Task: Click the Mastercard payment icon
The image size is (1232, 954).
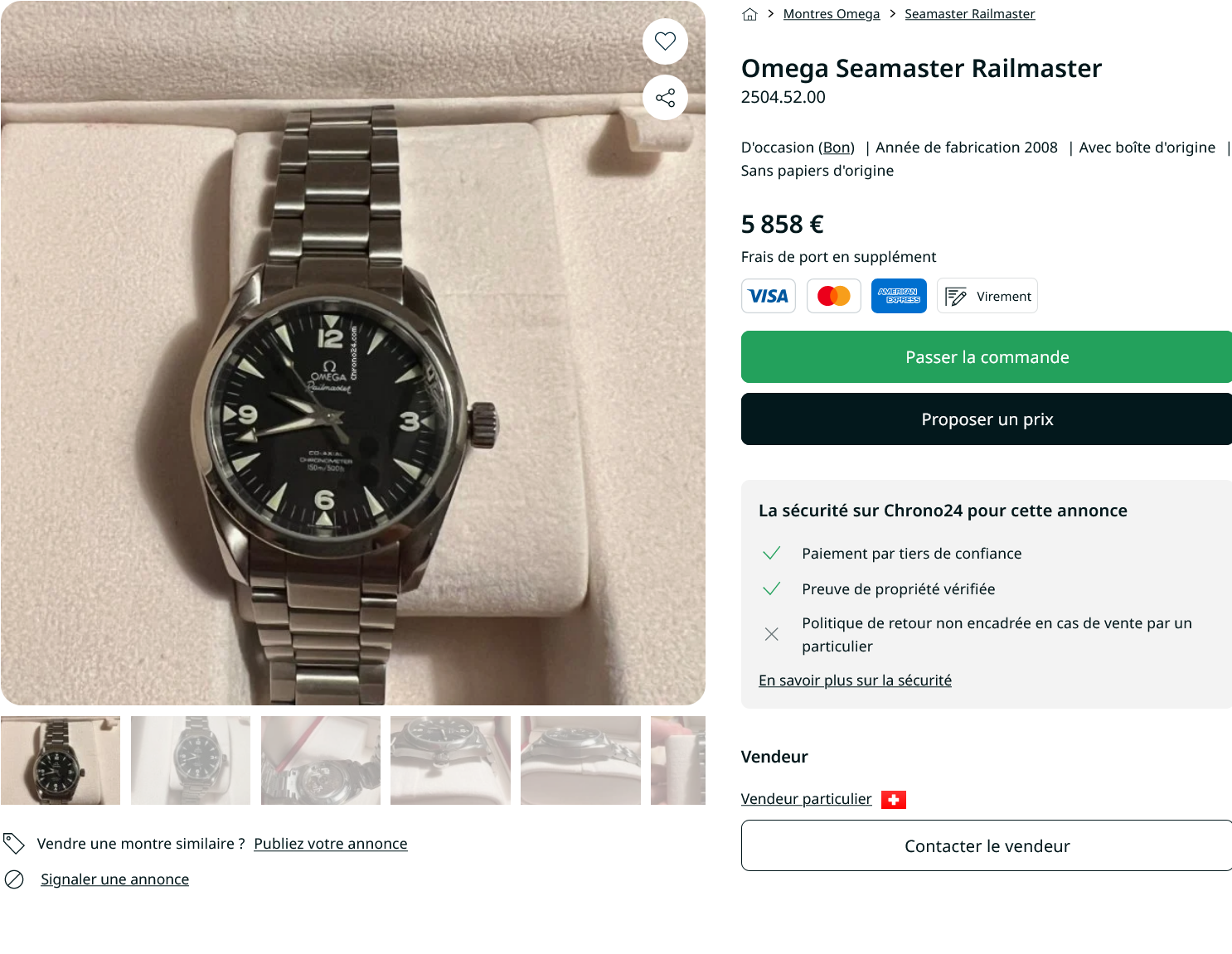Action: pyautogui.click(x=833, y=296)
